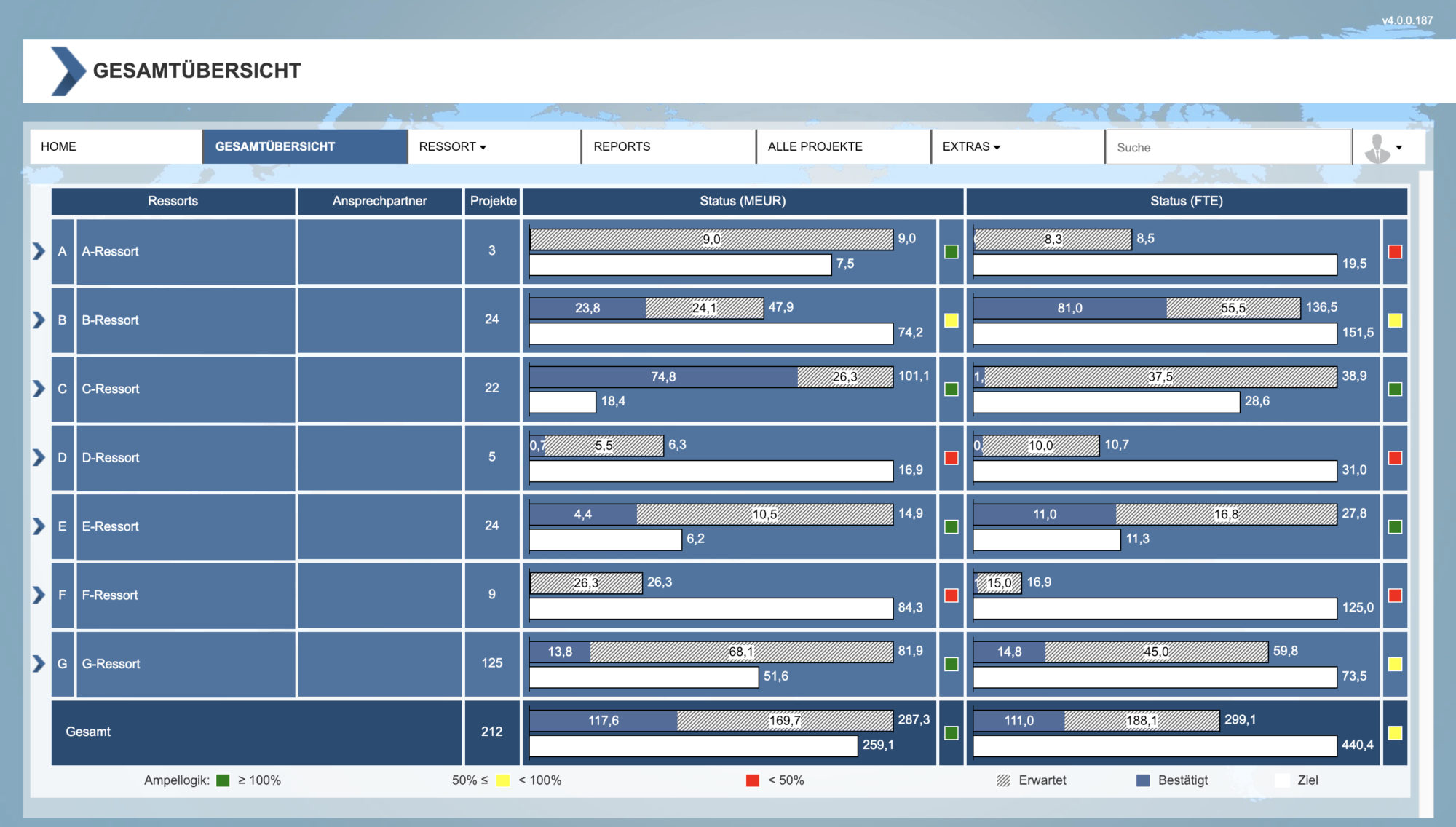Screen dimensions: 1456x827
Task: Click the yellow FTE status light for G-Ressort
Action: point(1395,664)
